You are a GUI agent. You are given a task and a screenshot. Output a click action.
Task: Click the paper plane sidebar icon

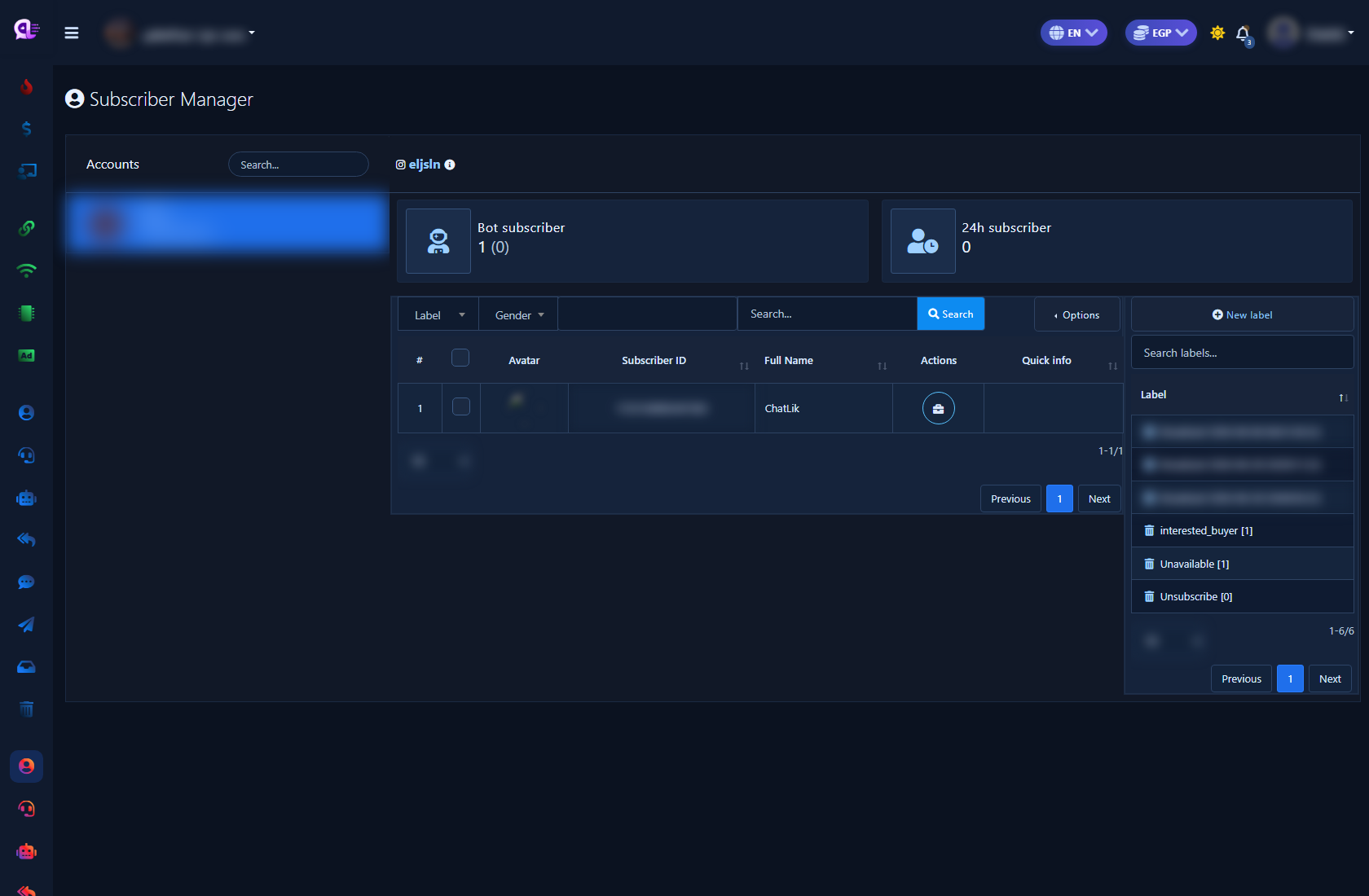26,624
